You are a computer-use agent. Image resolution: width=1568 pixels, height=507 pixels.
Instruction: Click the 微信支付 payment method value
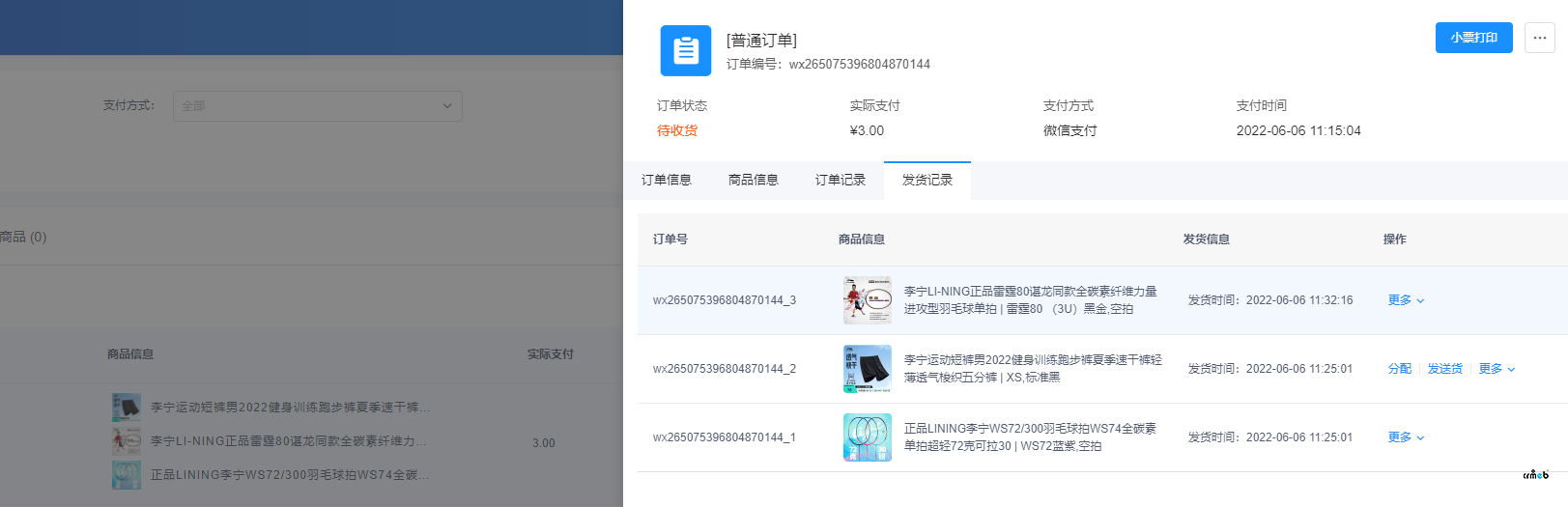(x=1069, y=130)
